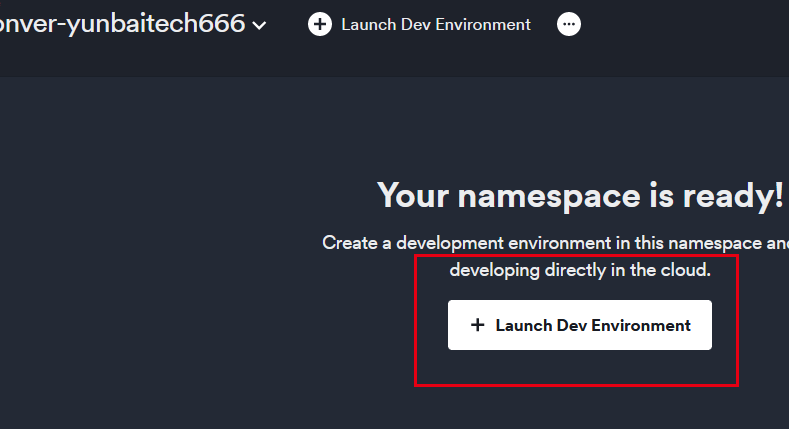Screen dimensions: 789x429
Task: Click the "developing directly in the cloud" text
Action: [x=580, y=270]
